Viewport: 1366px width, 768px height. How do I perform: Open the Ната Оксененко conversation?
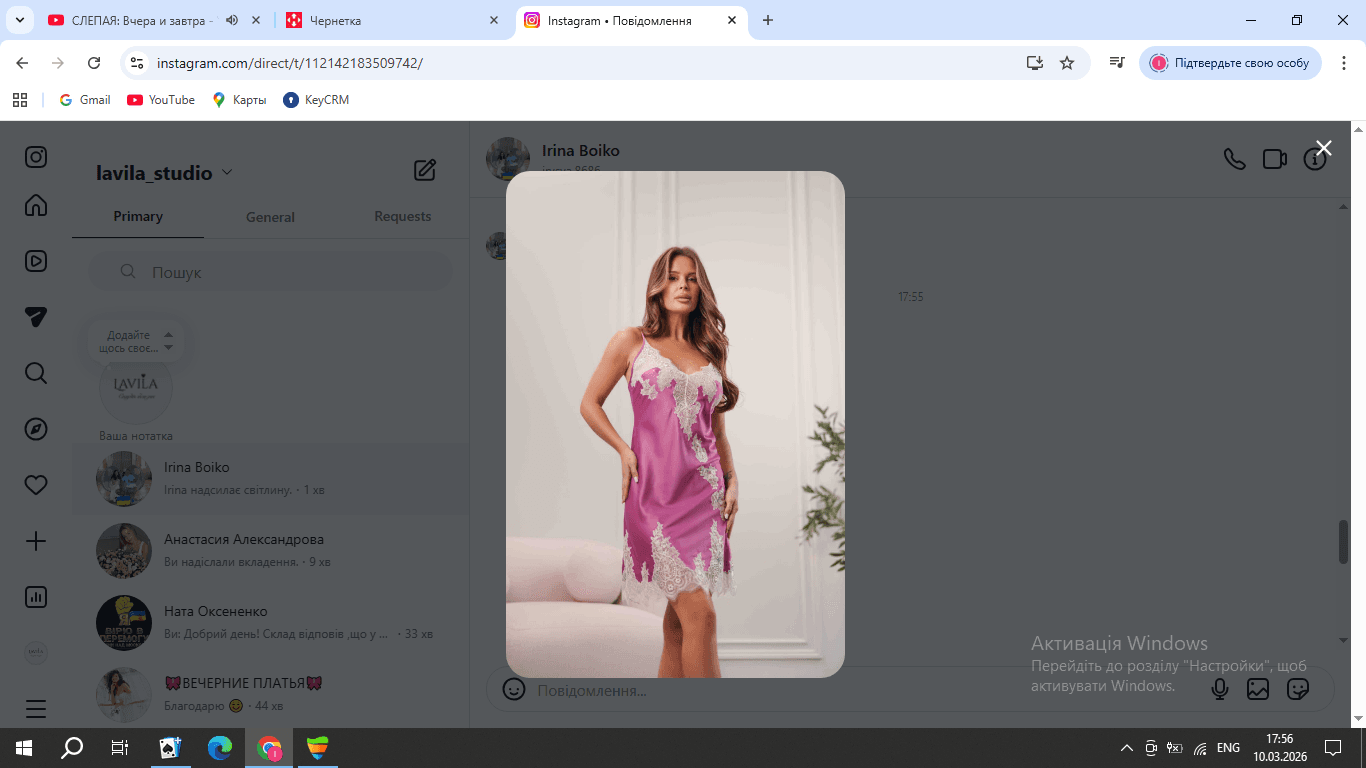tap(271, 622)
